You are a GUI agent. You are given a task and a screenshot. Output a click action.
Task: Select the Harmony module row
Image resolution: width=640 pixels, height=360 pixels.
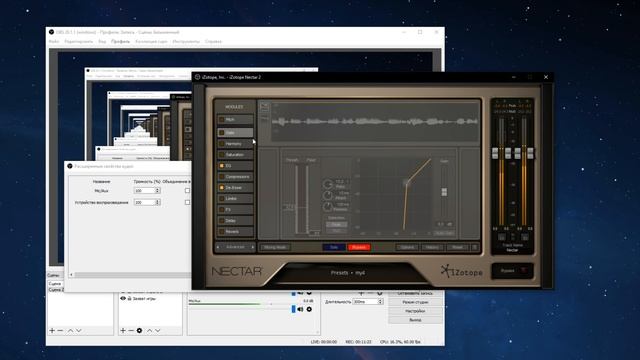(235, 144)
